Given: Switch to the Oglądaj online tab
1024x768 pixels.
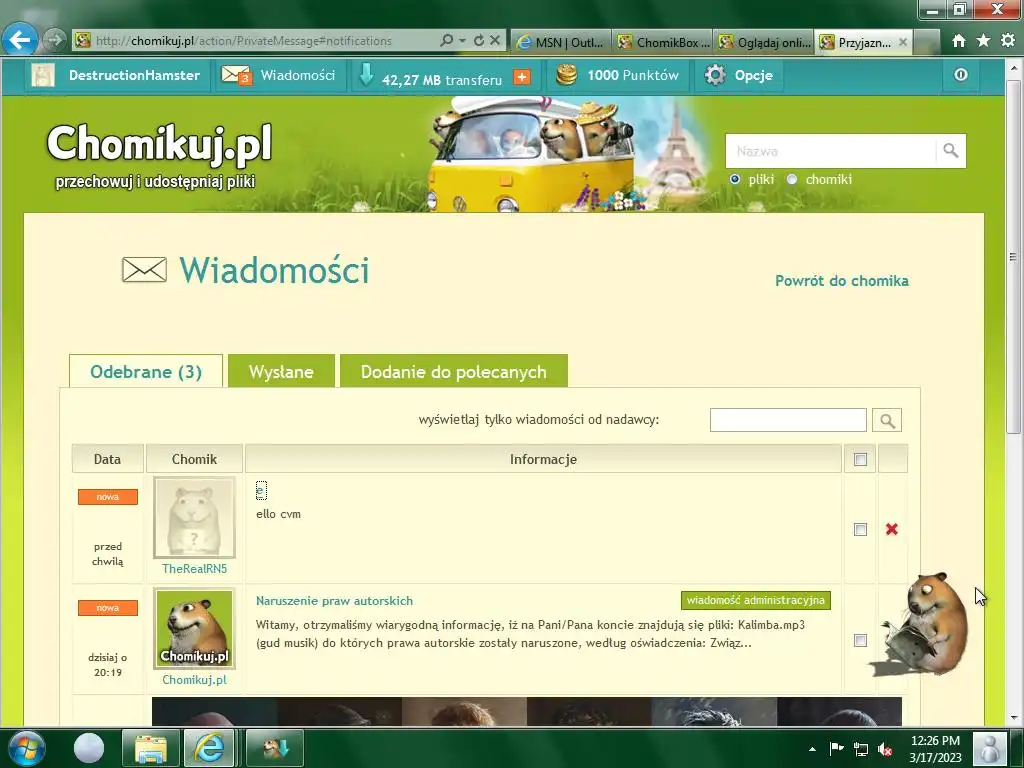Looking at the screenshot, I should tap(765, 42).
